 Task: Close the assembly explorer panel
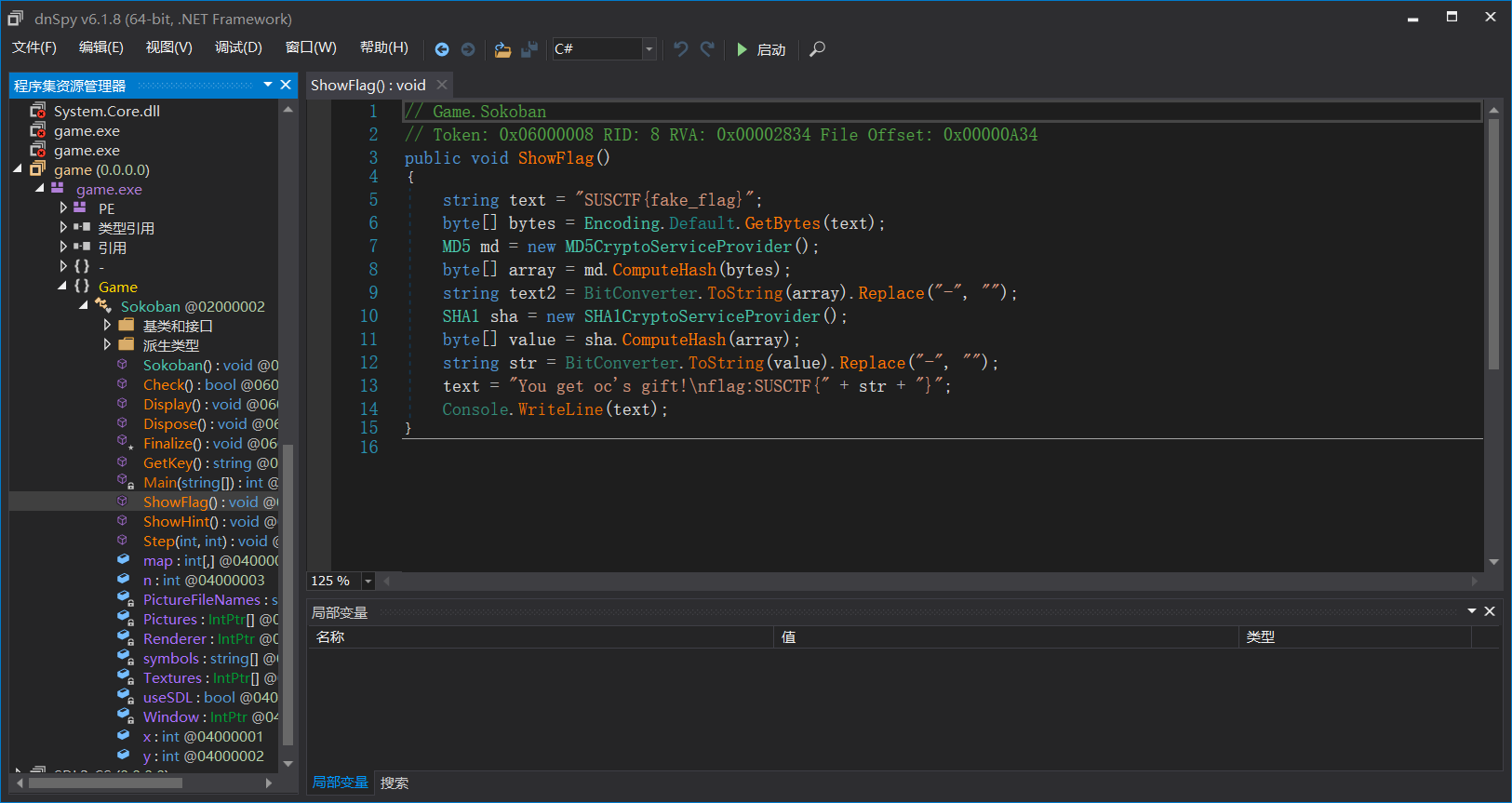286,85
